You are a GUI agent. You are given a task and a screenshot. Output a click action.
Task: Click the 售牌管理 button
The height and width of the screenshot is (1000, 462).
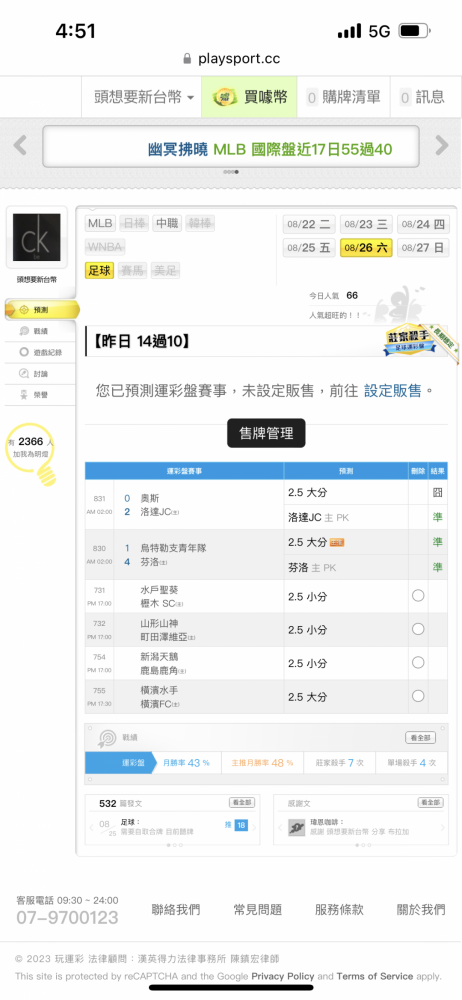tap(266, 434)
